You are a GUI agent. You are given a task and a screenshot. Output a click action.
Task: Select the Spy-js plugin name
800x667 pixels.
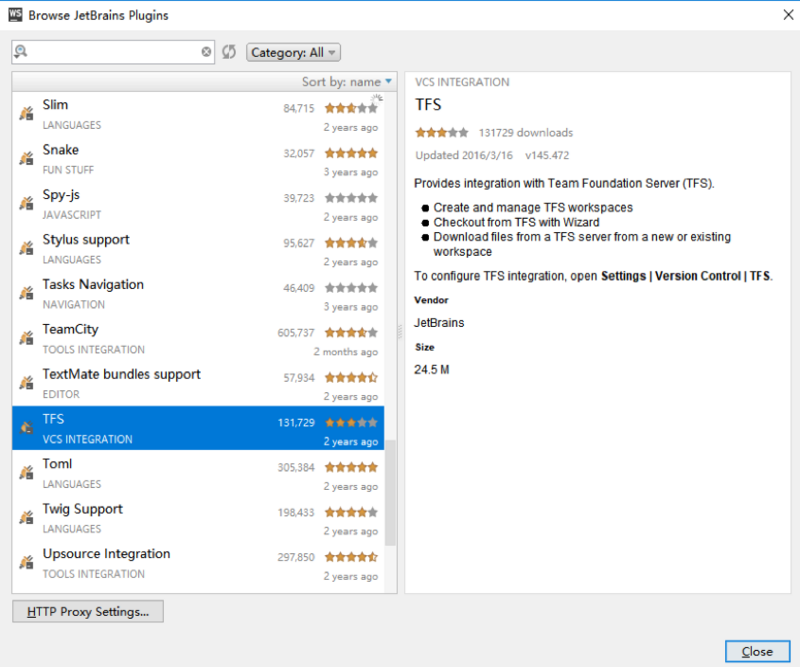(x=61, y=195)
